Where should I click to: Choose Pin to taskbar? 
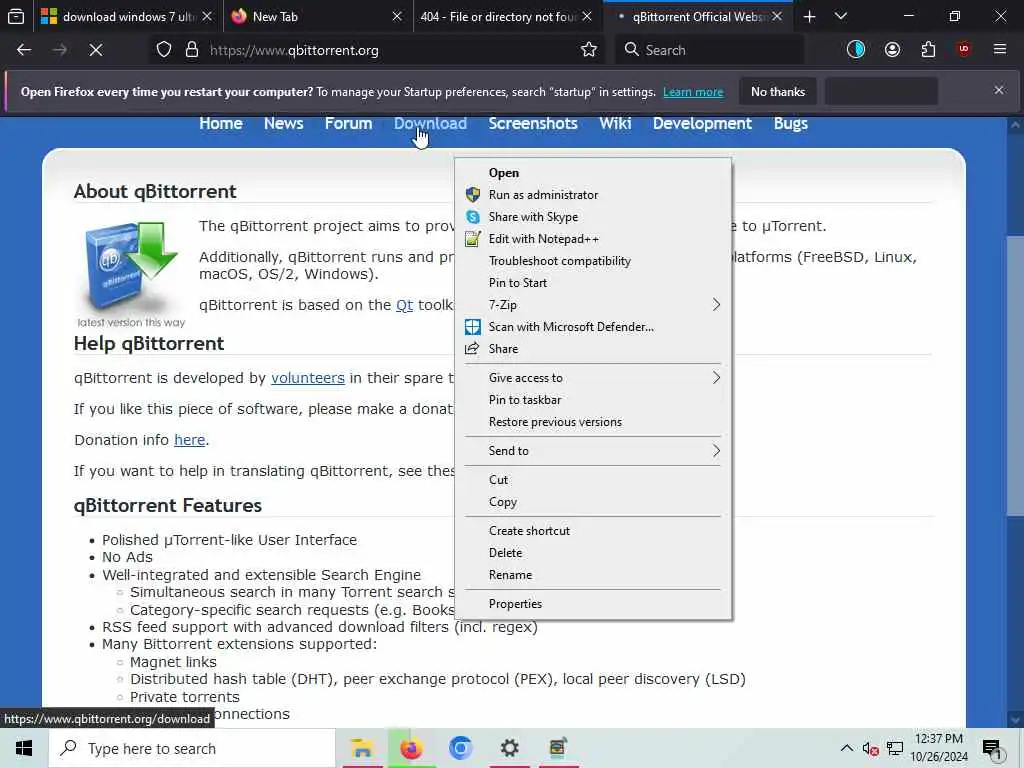point(593,400)
